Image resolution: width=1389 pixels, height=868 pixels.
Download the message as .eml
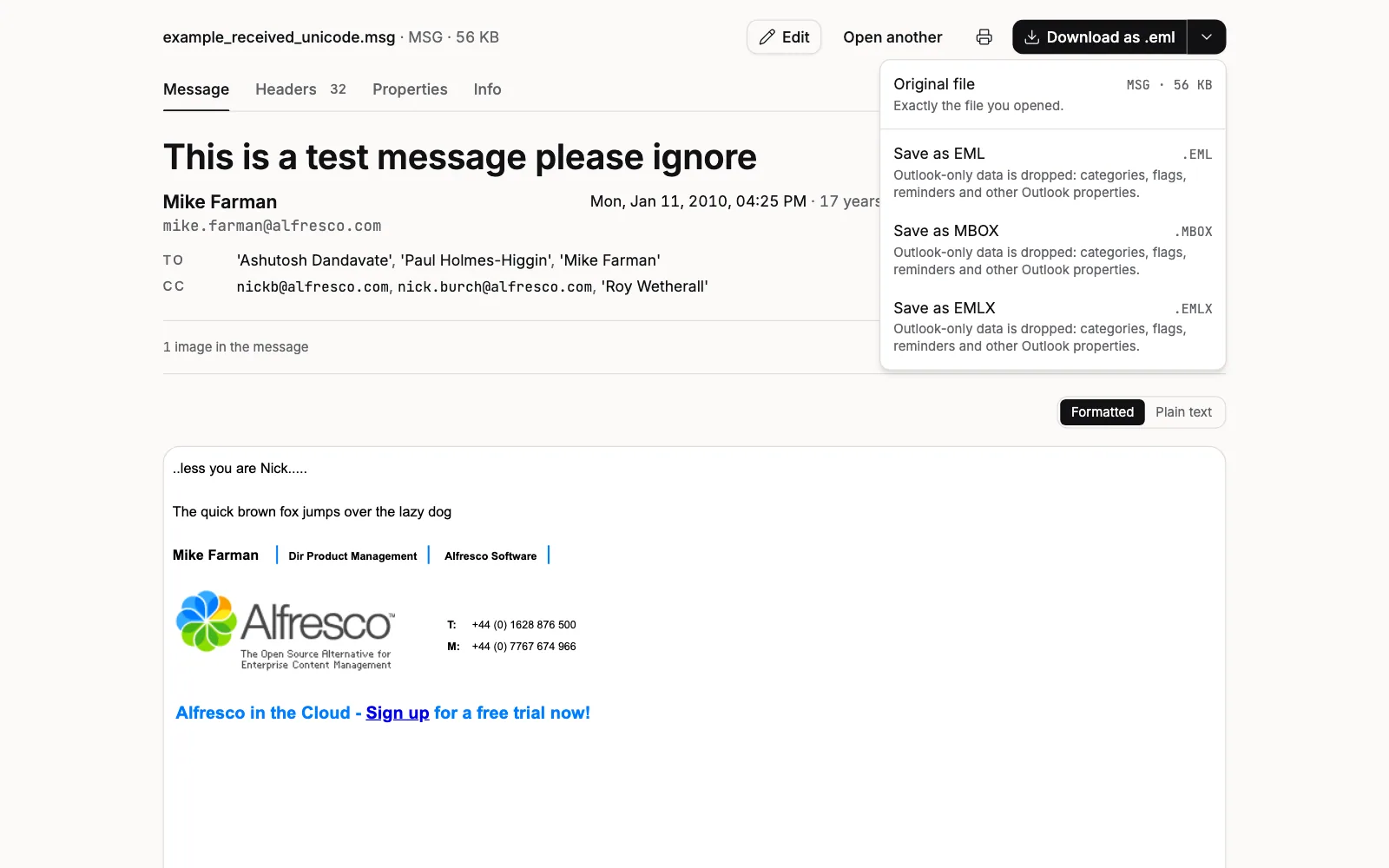(x=1099, y=37)
